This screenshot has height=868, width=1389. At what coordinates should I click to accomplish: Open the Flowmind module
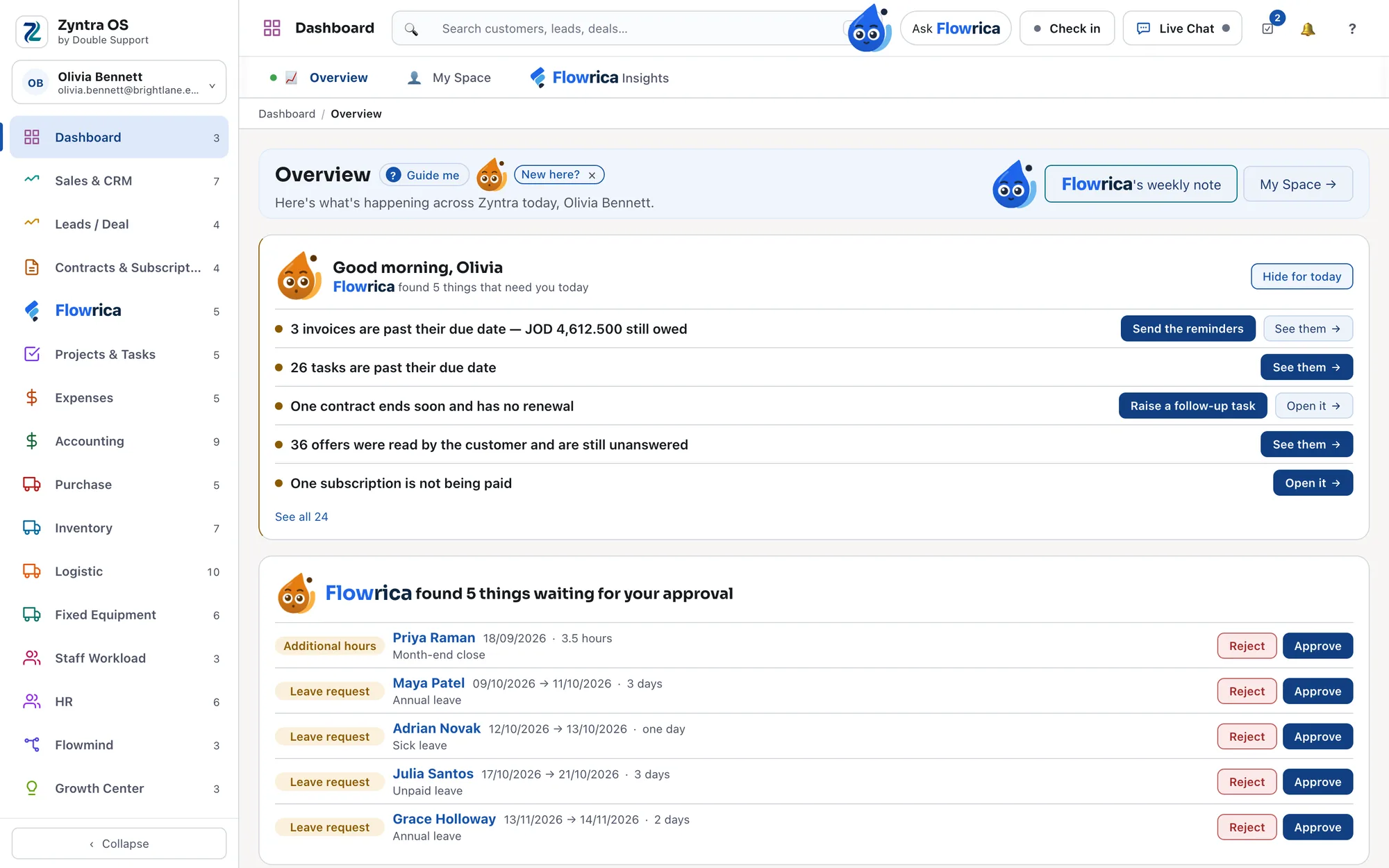tap(119, 745)
